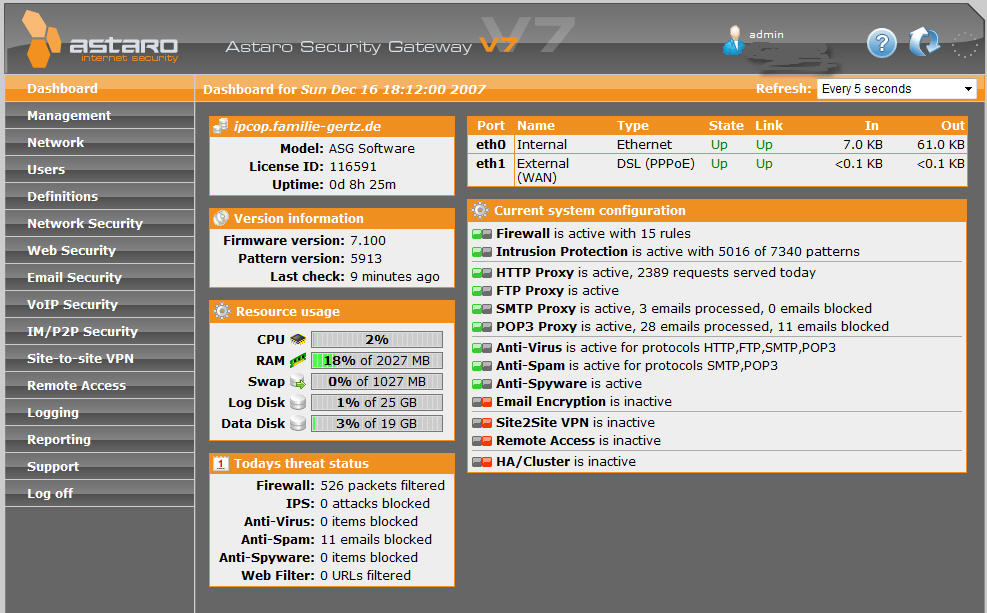Click the POP3 Proxy link

coord(536,327)
